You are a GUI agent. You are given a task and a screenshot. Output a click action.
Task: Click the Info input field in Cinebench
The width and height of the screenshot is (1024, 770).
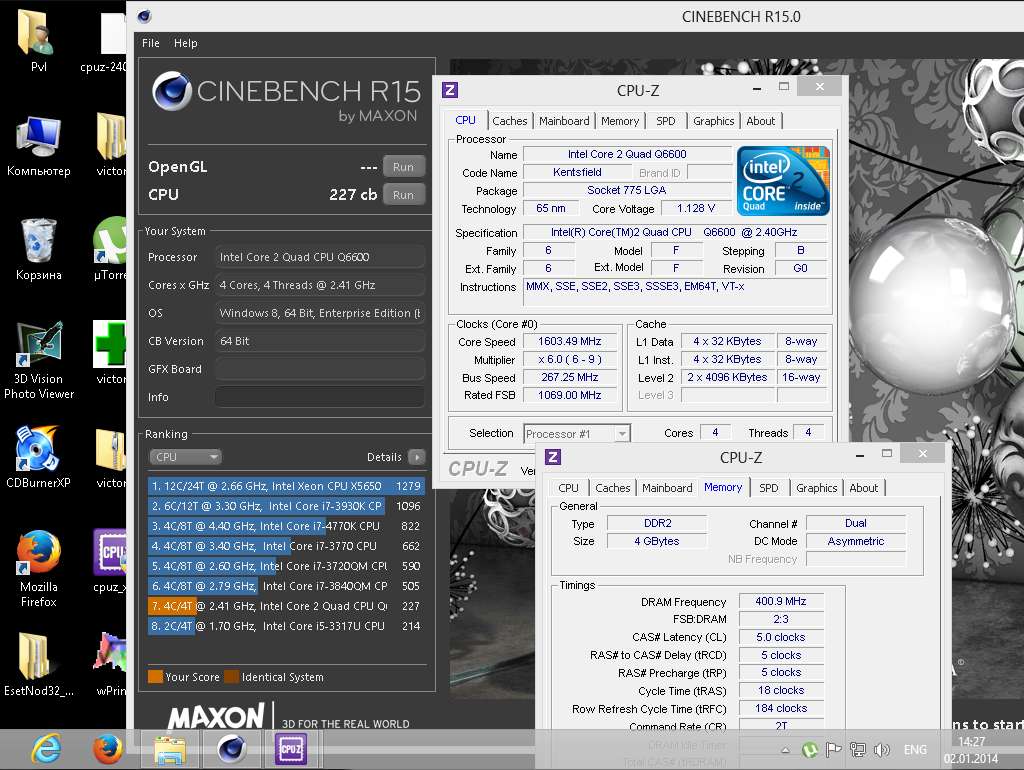[320, 397]
